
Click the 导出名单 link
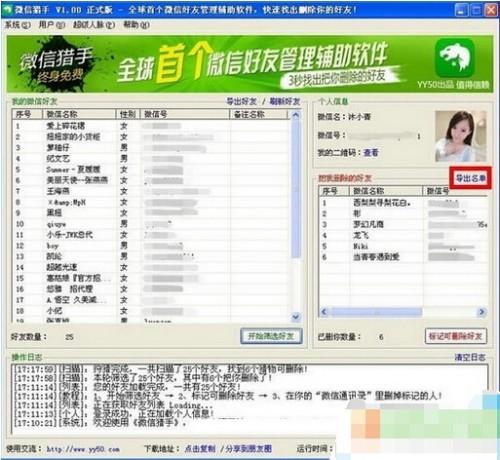pos(471,178)
